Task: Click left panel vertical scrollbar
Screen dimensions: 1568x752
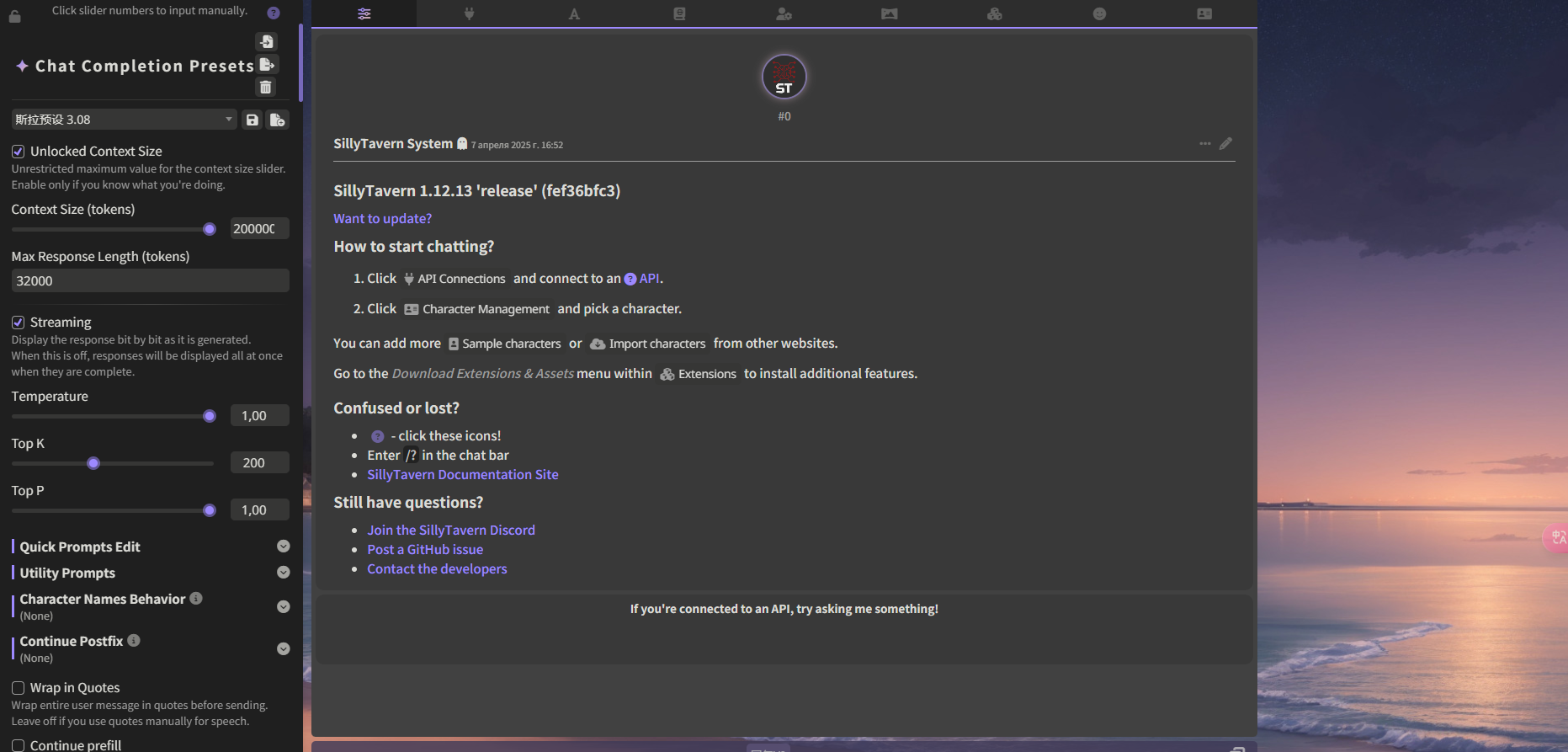Action: [x=300, y=63]
